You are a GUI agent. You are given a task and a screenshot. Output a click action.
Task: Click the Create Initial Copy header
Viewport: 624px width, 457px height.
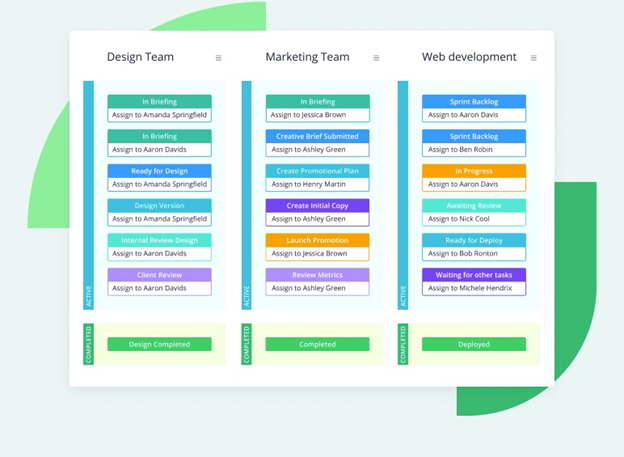[x=318, y=205]
